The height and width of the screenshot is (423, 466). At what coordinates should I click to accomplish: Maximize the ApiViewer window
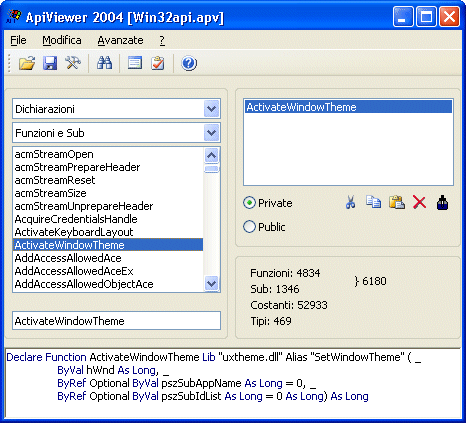click(426, 16)
